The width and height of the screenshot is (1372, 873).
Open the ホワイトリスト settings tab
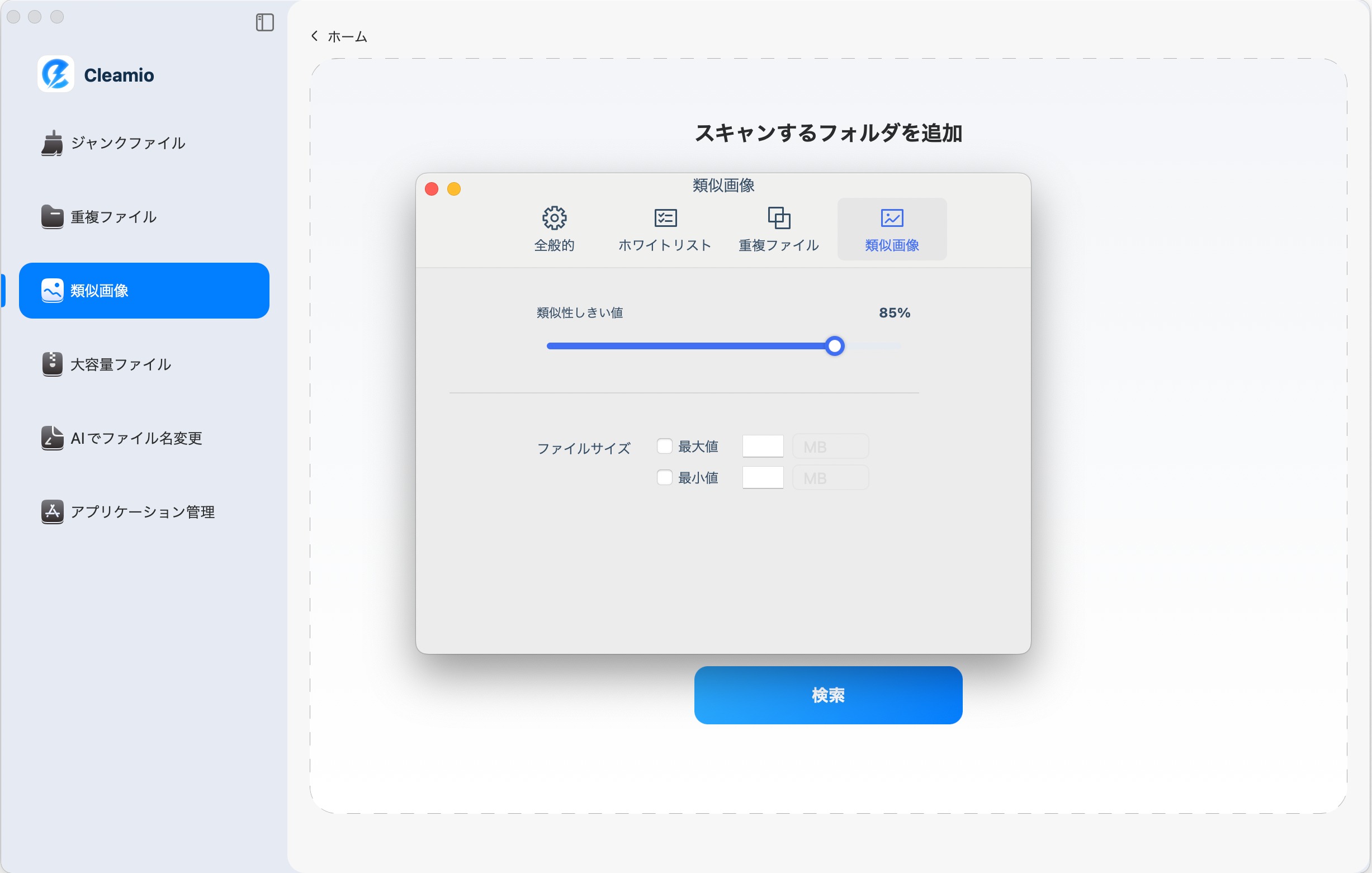click(664, 229)
